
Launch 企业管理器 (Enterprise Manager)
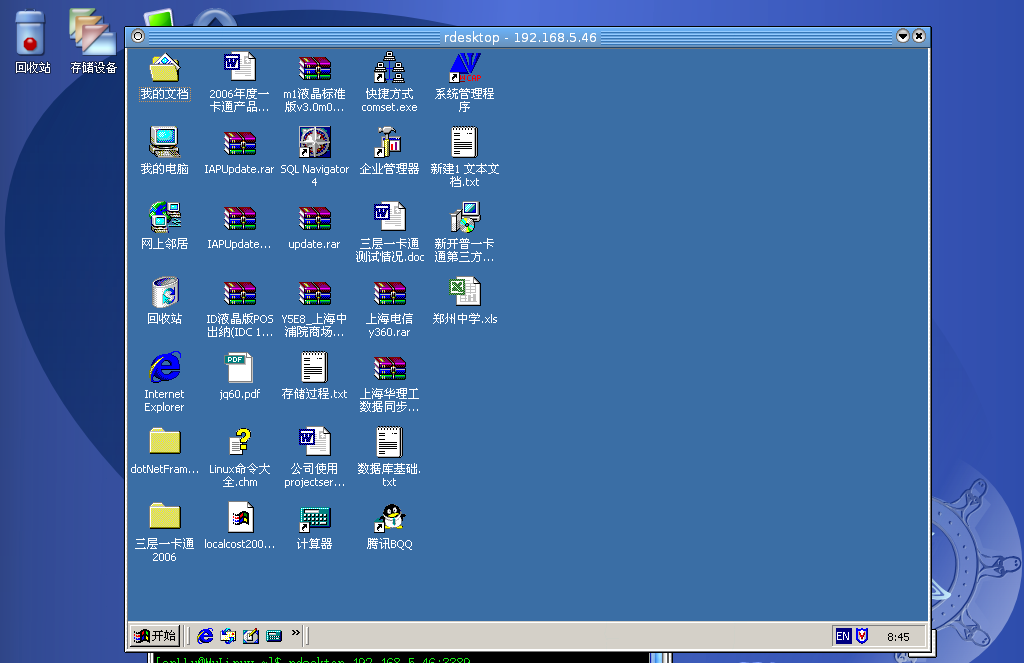tap(388, 141)
